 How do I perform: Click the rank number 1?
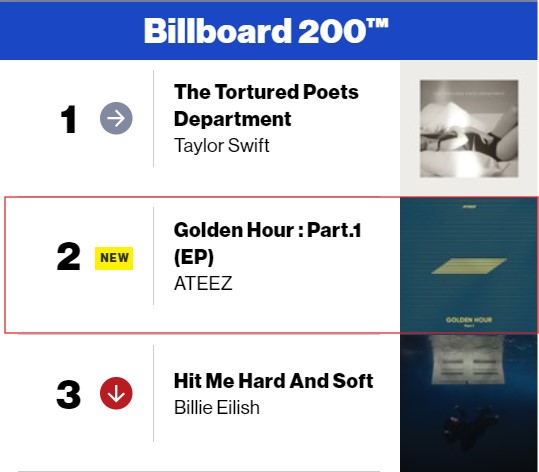point(68,119)
